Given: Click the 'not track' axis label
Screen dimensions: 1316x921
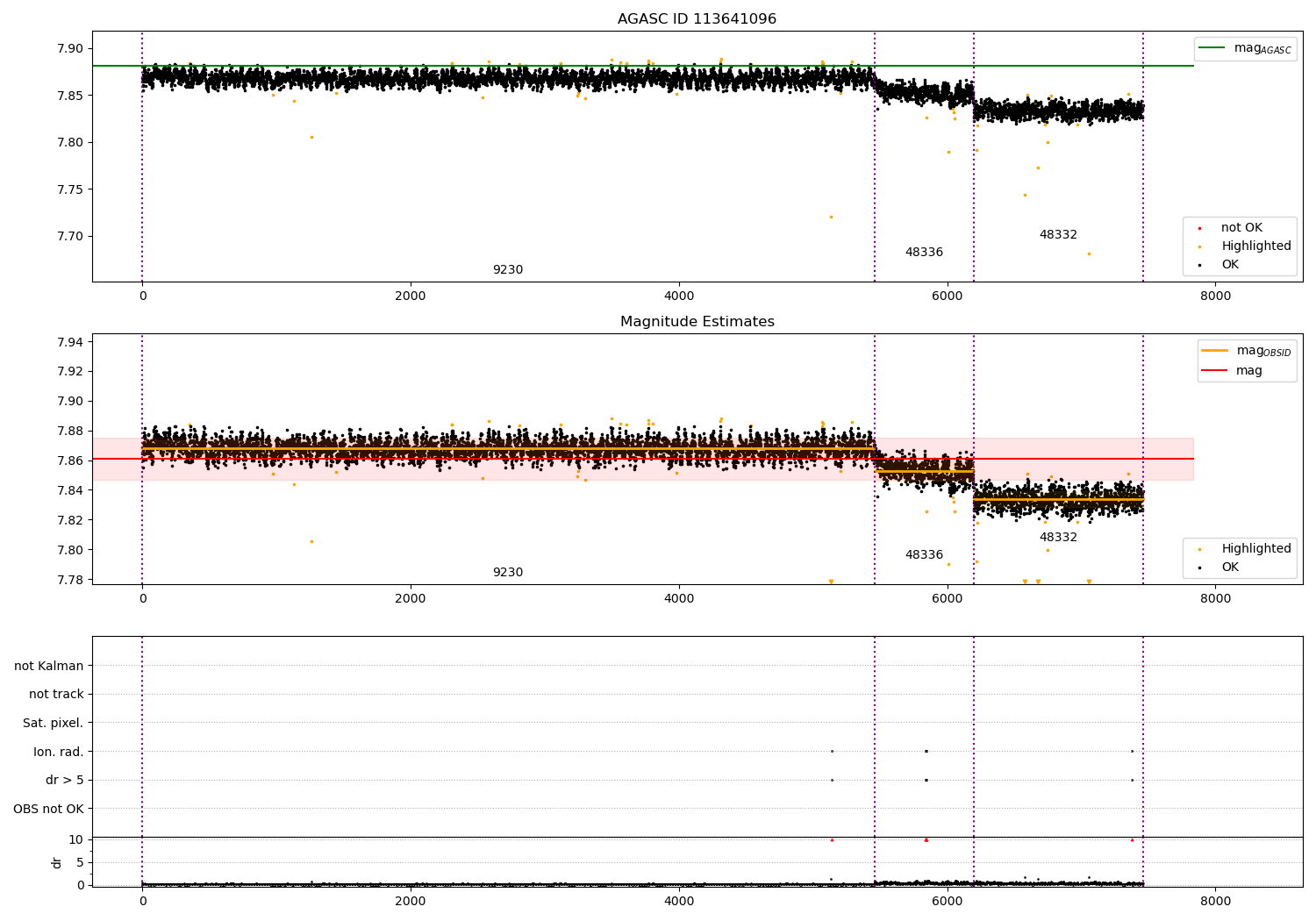Looking at the screenshot, I should pyautogui.click(x=56, y=695).
